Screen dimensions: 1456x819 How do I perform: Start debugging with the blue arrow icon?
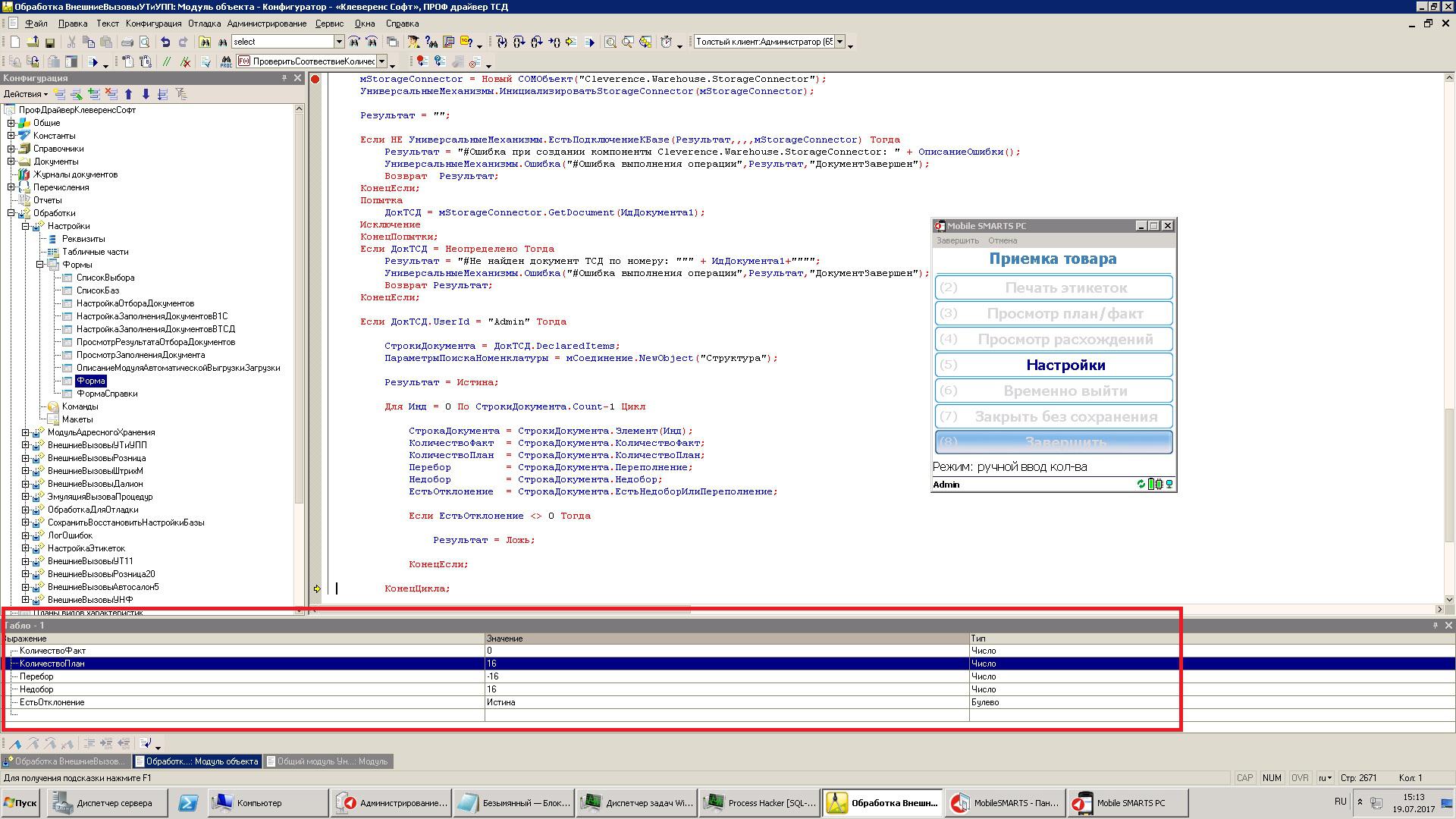pos(93,62)
